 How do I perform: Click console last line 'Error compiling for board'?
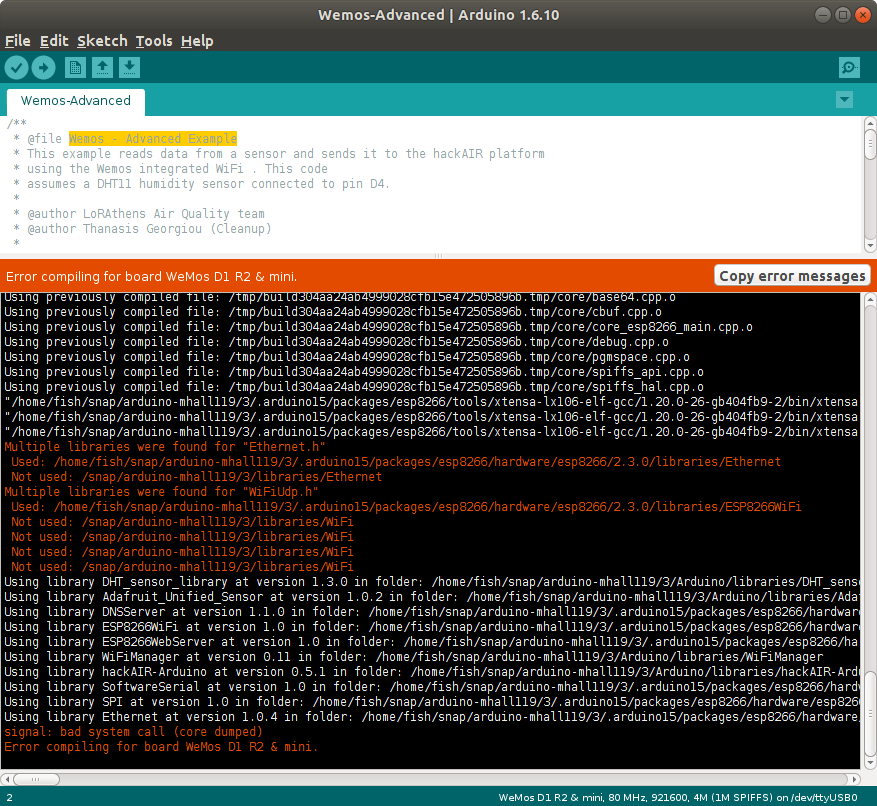(161, 747)
